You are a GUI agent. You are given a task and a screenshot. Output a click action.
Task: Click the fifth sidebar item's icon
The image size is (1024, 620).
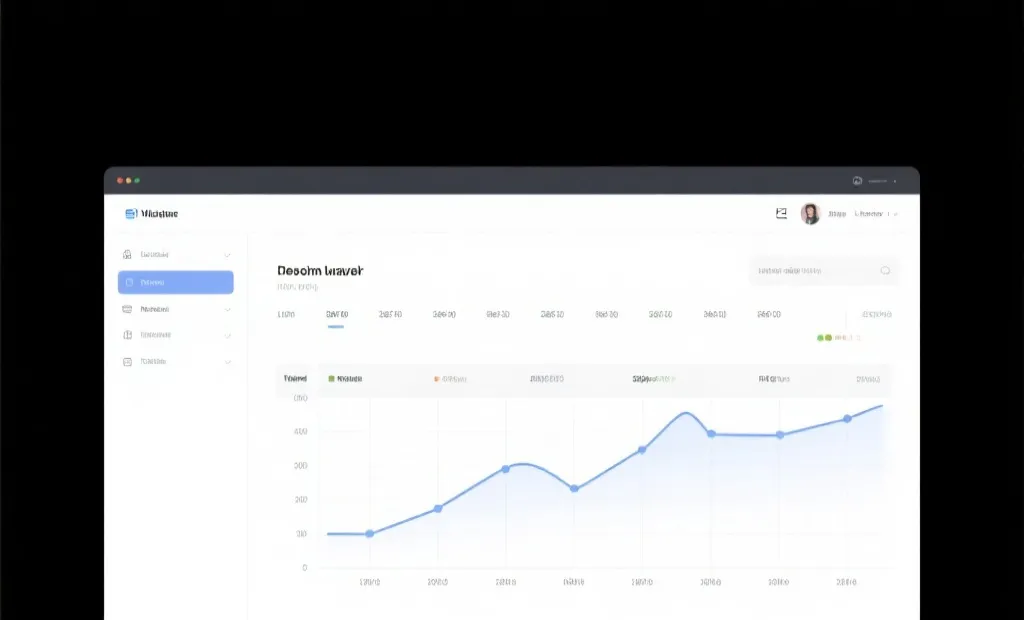pyautogui.click(x=127, y=361)
